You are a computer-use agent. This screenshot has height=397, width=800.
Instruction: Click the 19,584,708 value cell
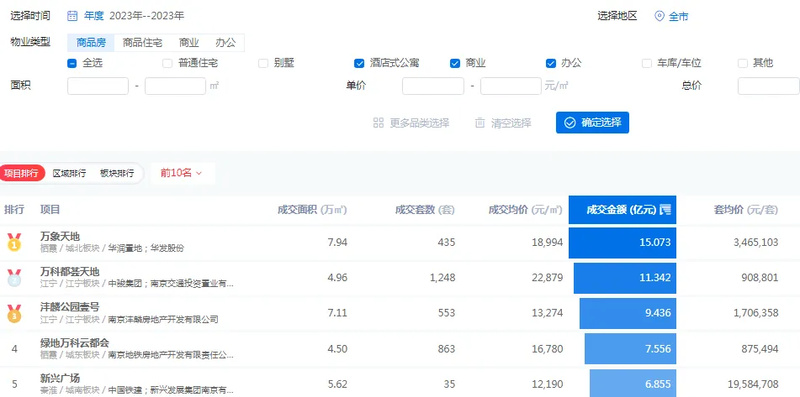click(753, 384)
